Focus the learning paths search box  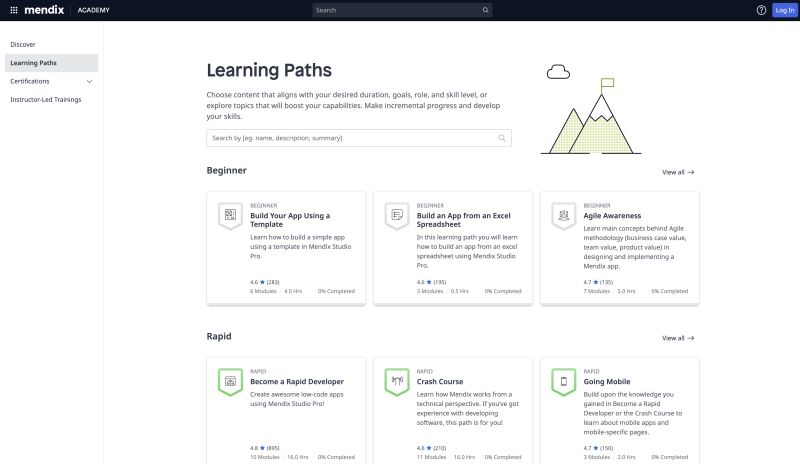coord(359,138)
